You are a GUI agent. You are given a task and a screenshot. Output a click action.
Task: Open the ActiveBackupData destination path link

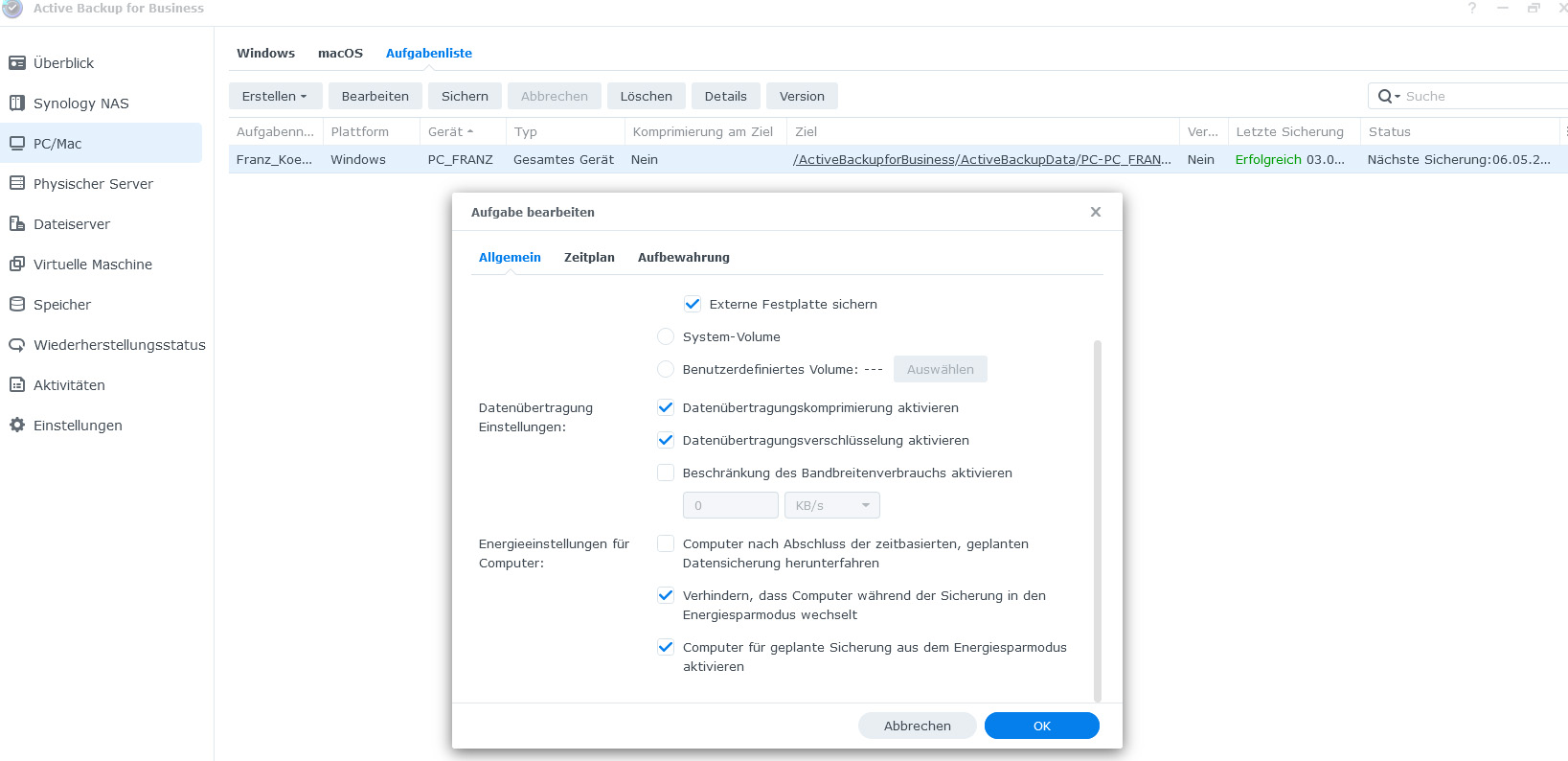(981, 160)
